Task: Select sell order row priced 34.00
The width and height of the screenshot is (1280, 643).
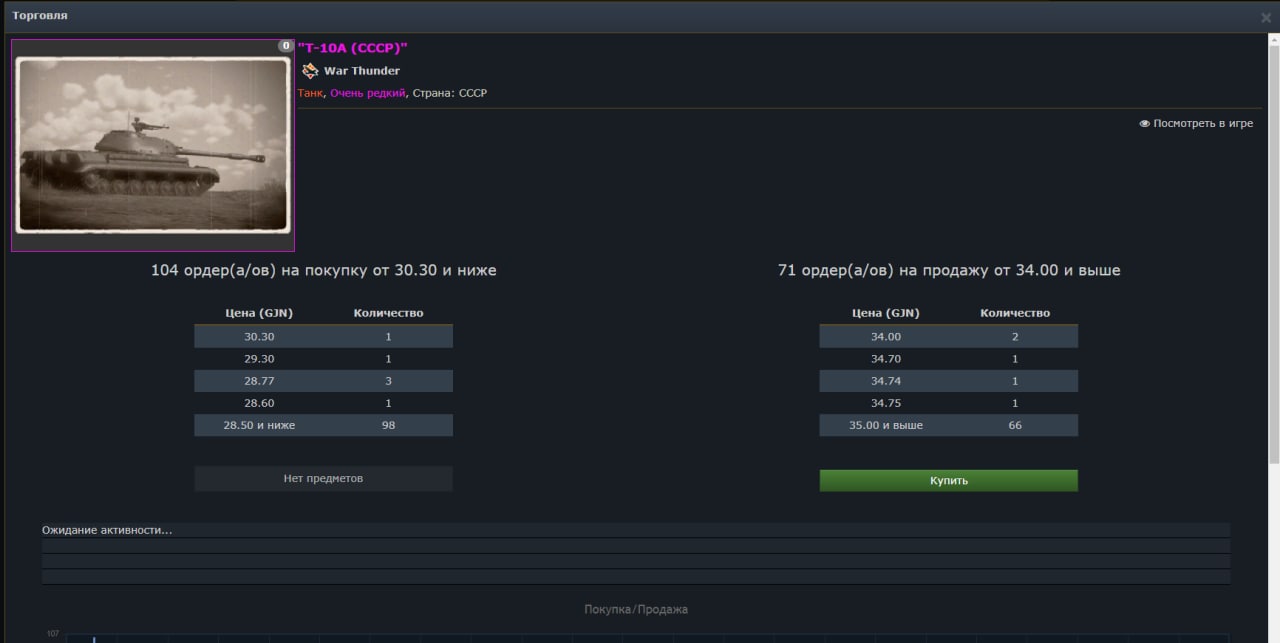Action: [x=948, y=337]
